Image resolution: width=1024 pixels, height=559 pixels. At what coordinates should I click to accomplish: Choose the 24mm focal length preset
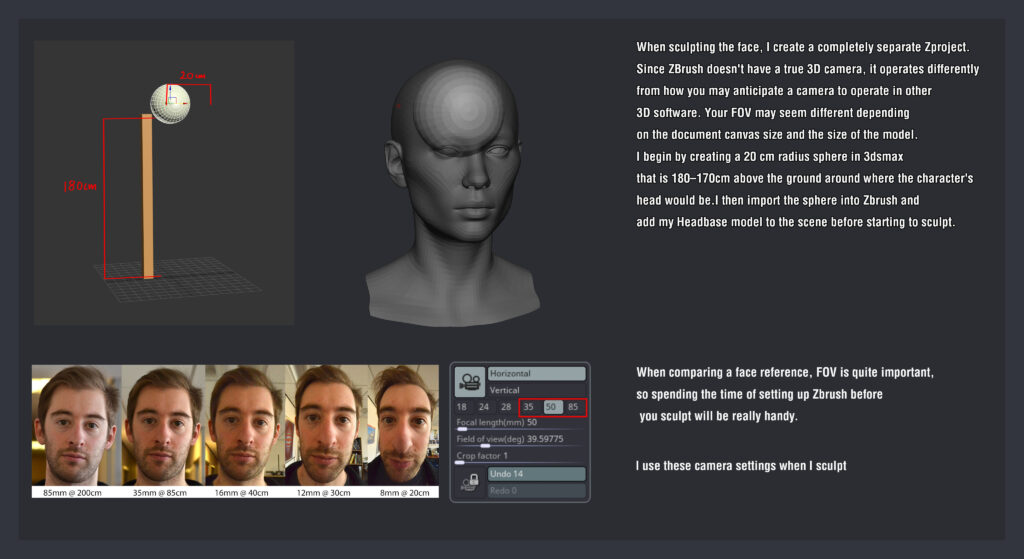tap(483, 407)
